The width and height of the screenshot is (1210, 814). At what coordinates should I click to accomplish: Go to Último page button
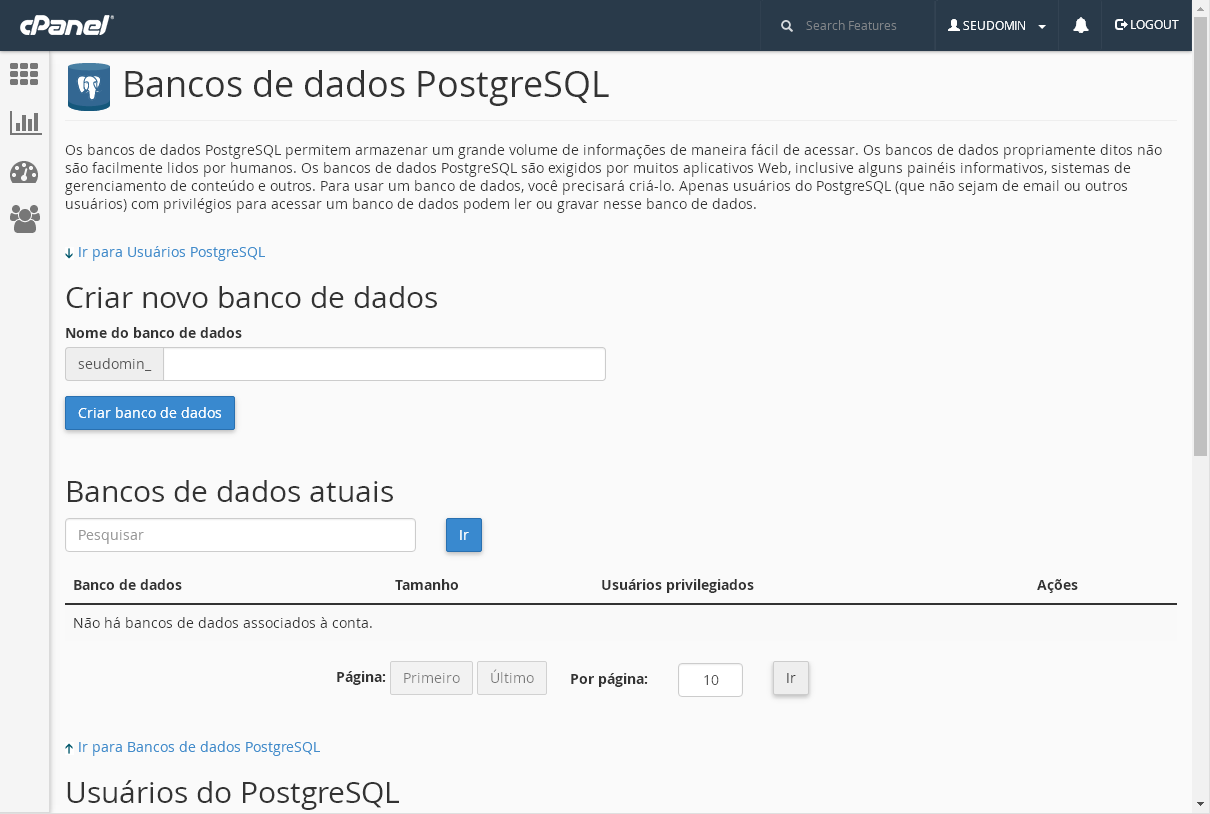click(512, 678)
